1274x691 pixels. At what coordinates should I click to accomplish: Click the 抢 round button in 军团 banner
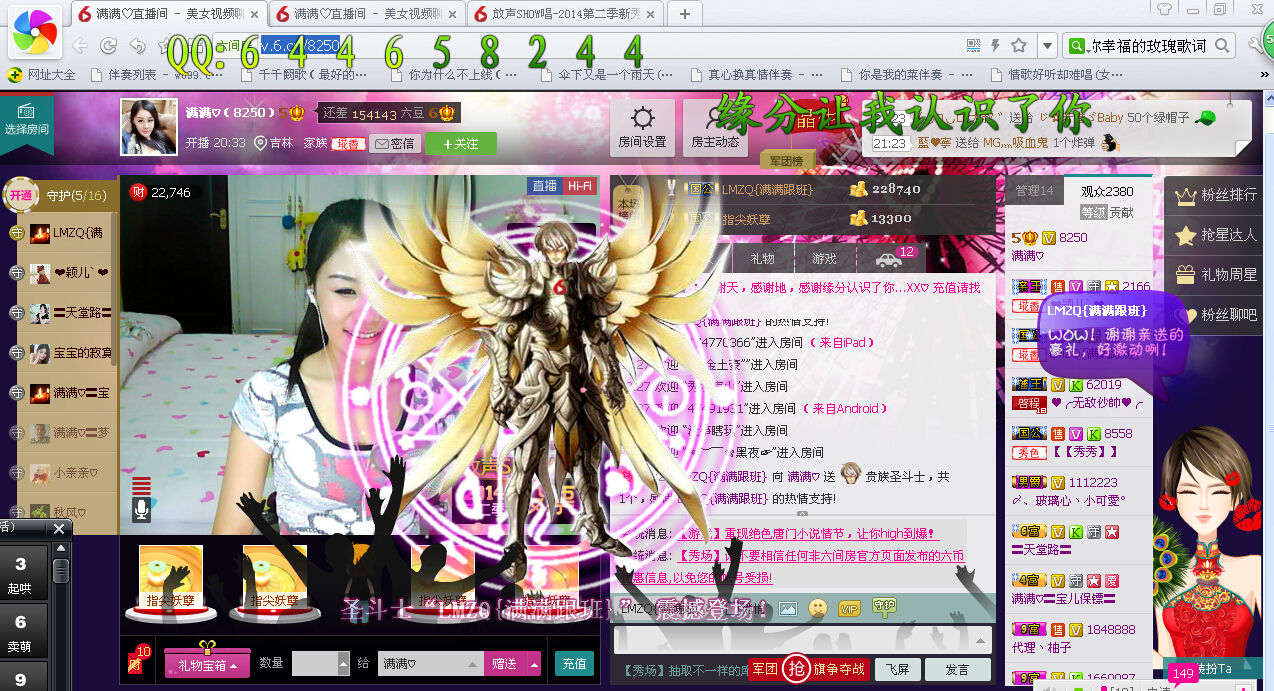(796, 668)
